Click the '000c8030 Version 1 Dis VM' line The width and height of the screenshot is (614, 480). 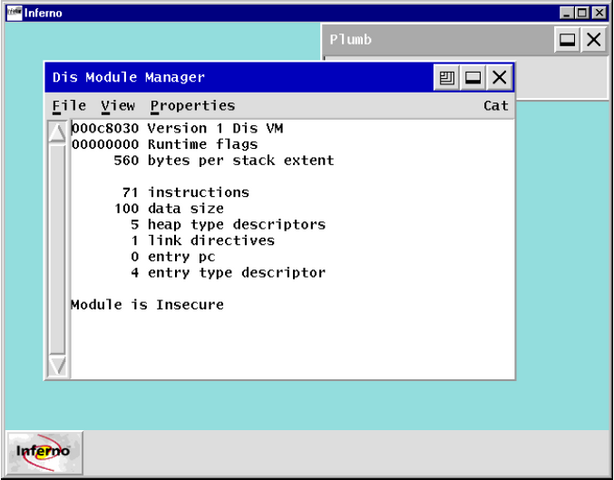point(177,128)
